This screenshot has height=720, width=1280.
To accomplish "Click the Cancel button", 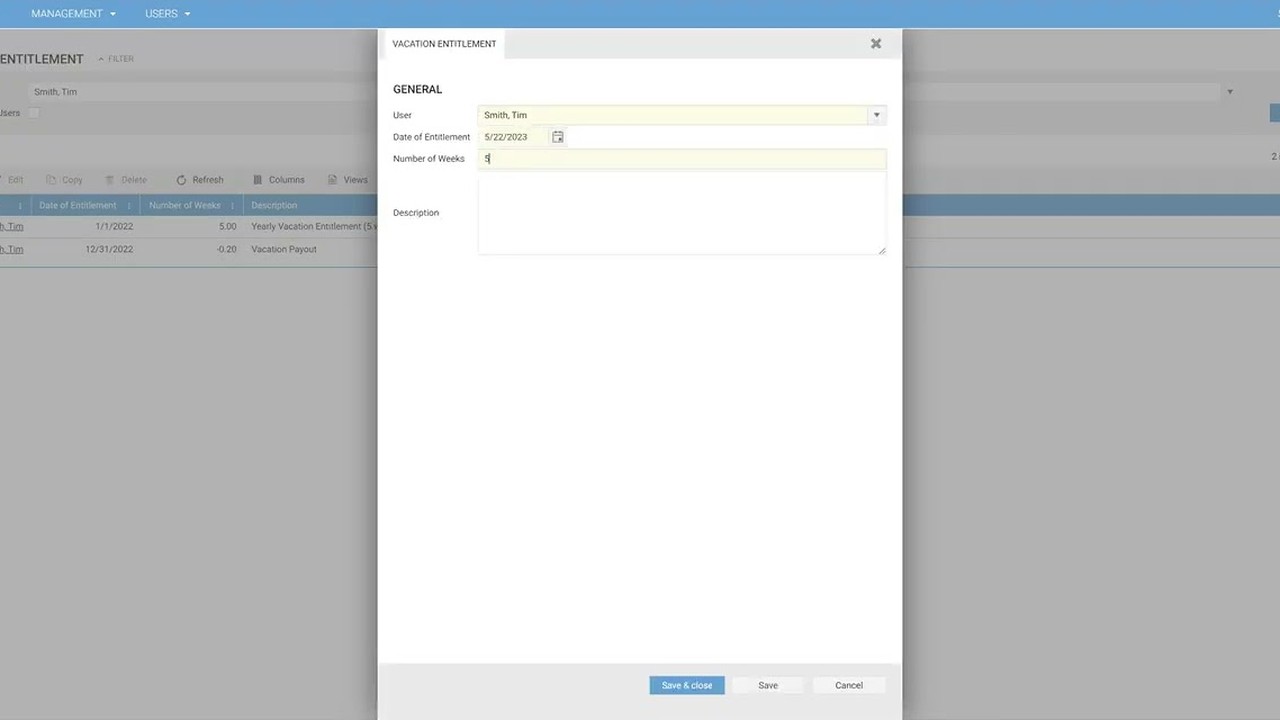I will pyautogui.click(x=849, y=685).
